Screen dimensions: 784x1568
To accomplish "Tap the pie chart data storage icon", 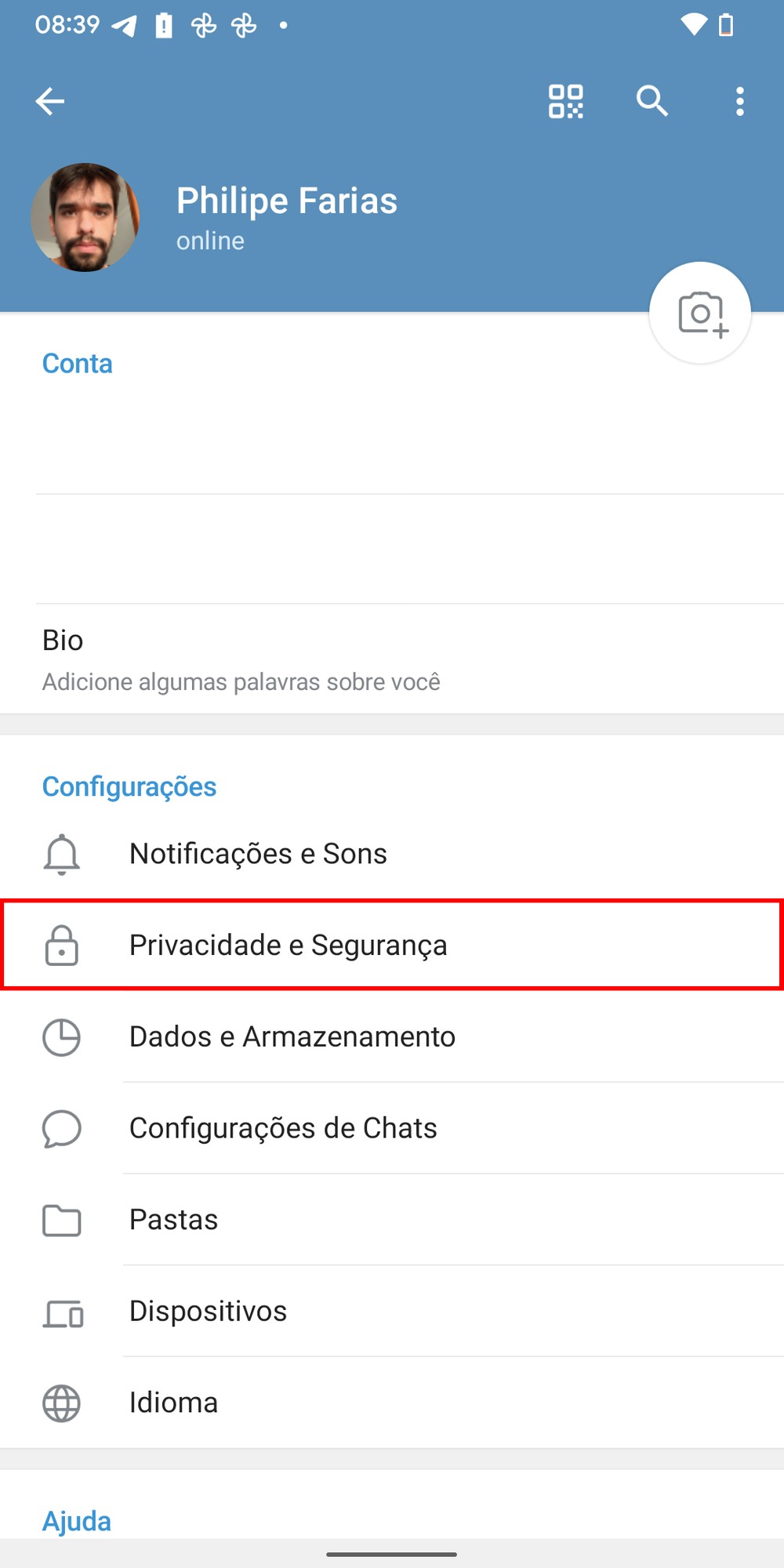I will tap(61, 1037).
